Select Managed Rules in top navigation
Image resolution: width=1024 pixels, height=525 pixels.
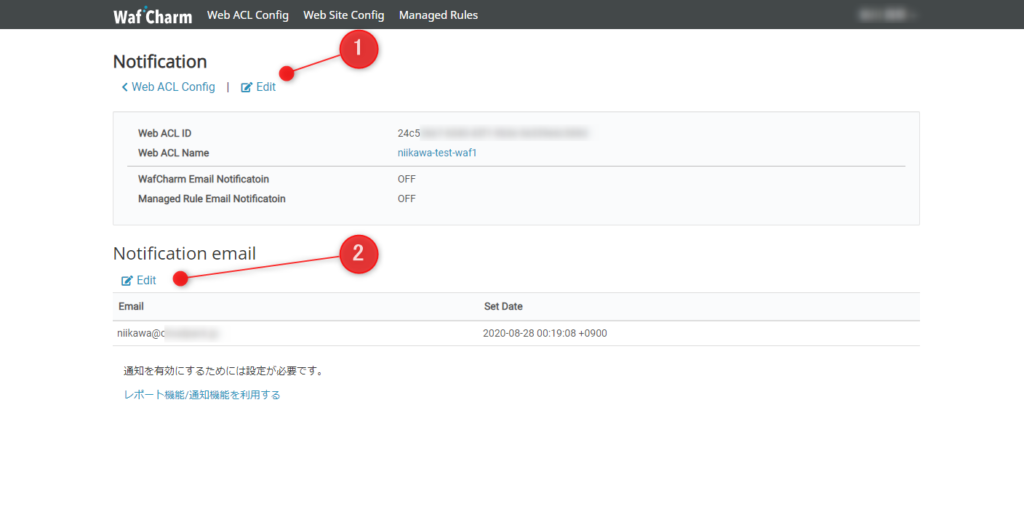pos(438,15)
